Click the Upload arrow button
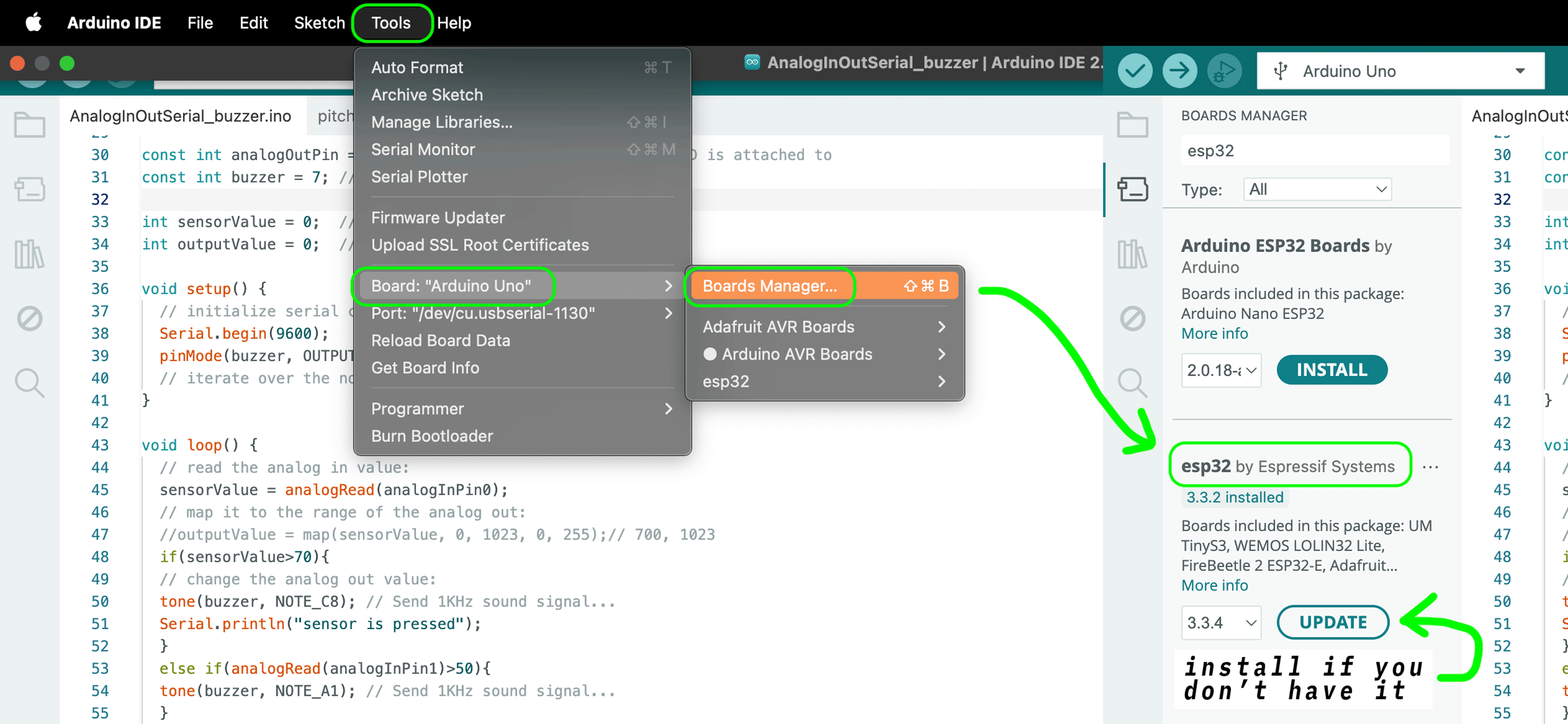This screenshot has height=724, width=1568. [1179, 71]
